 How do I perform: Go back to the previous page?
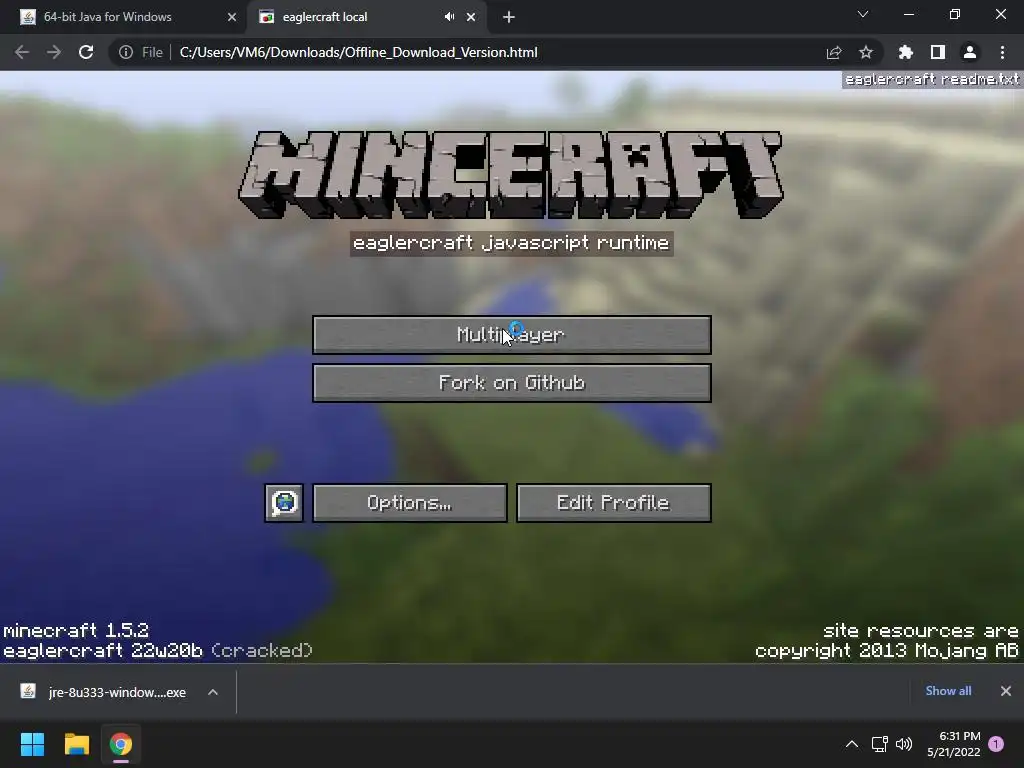tap(22, 52)
